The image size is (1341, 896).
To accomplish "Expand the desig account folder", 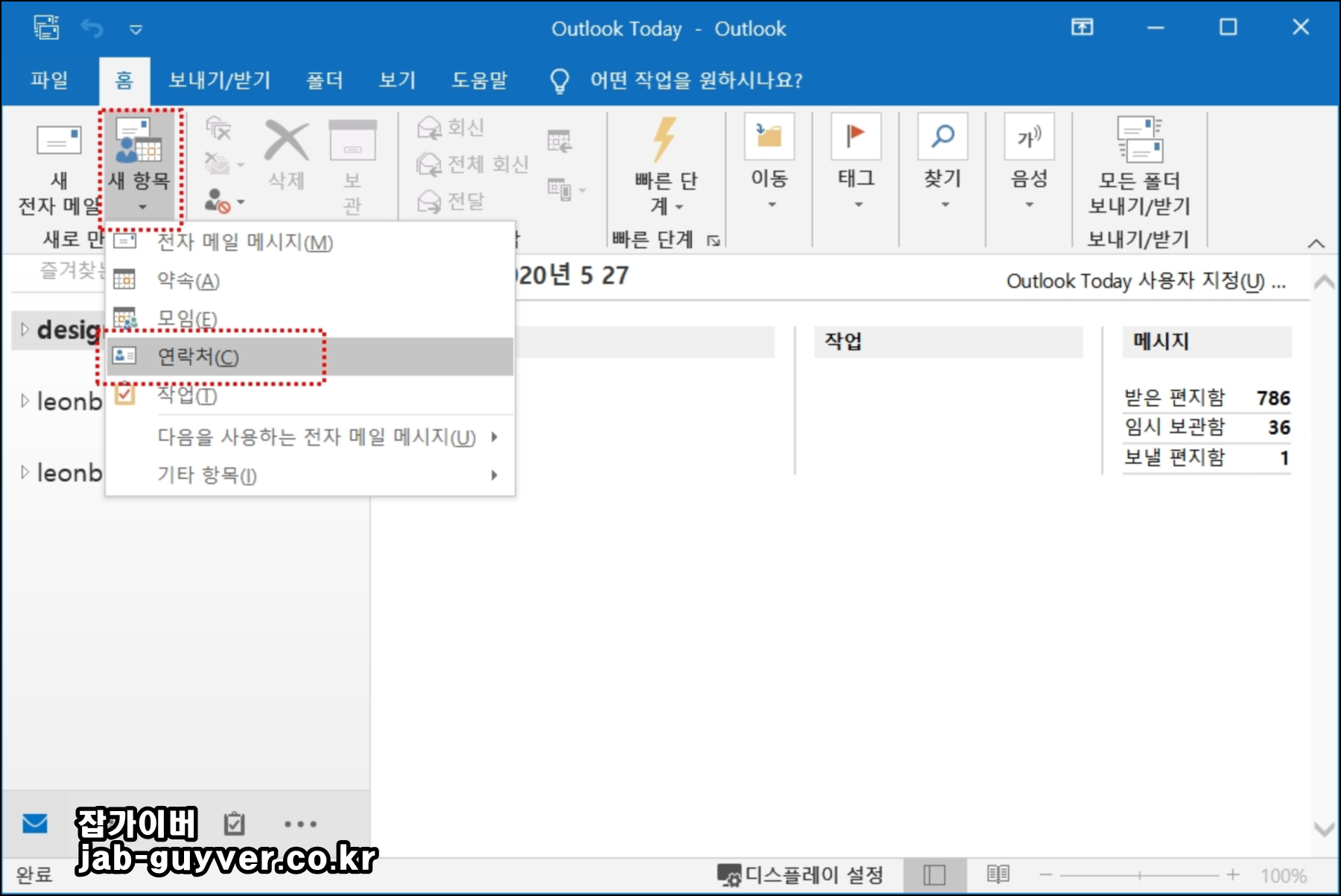I will [x=25, y=329].
